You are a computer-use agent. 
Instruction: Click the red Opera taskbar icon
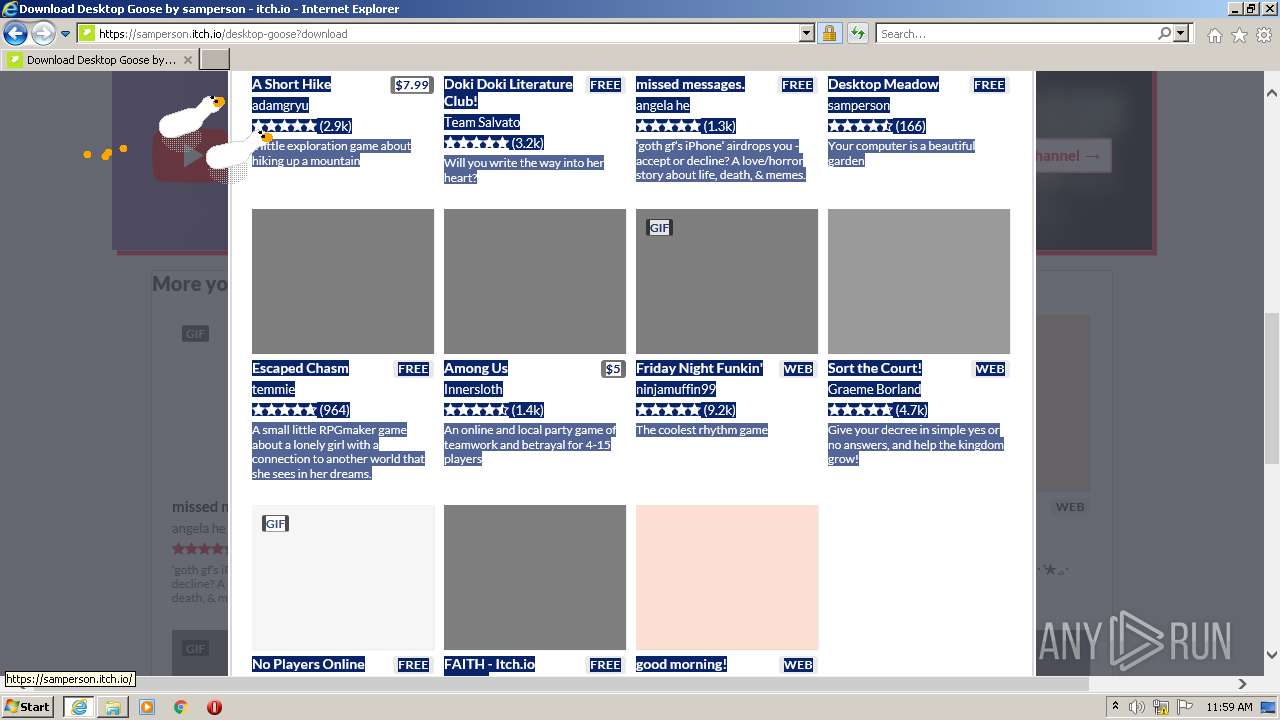coord(214,707)
